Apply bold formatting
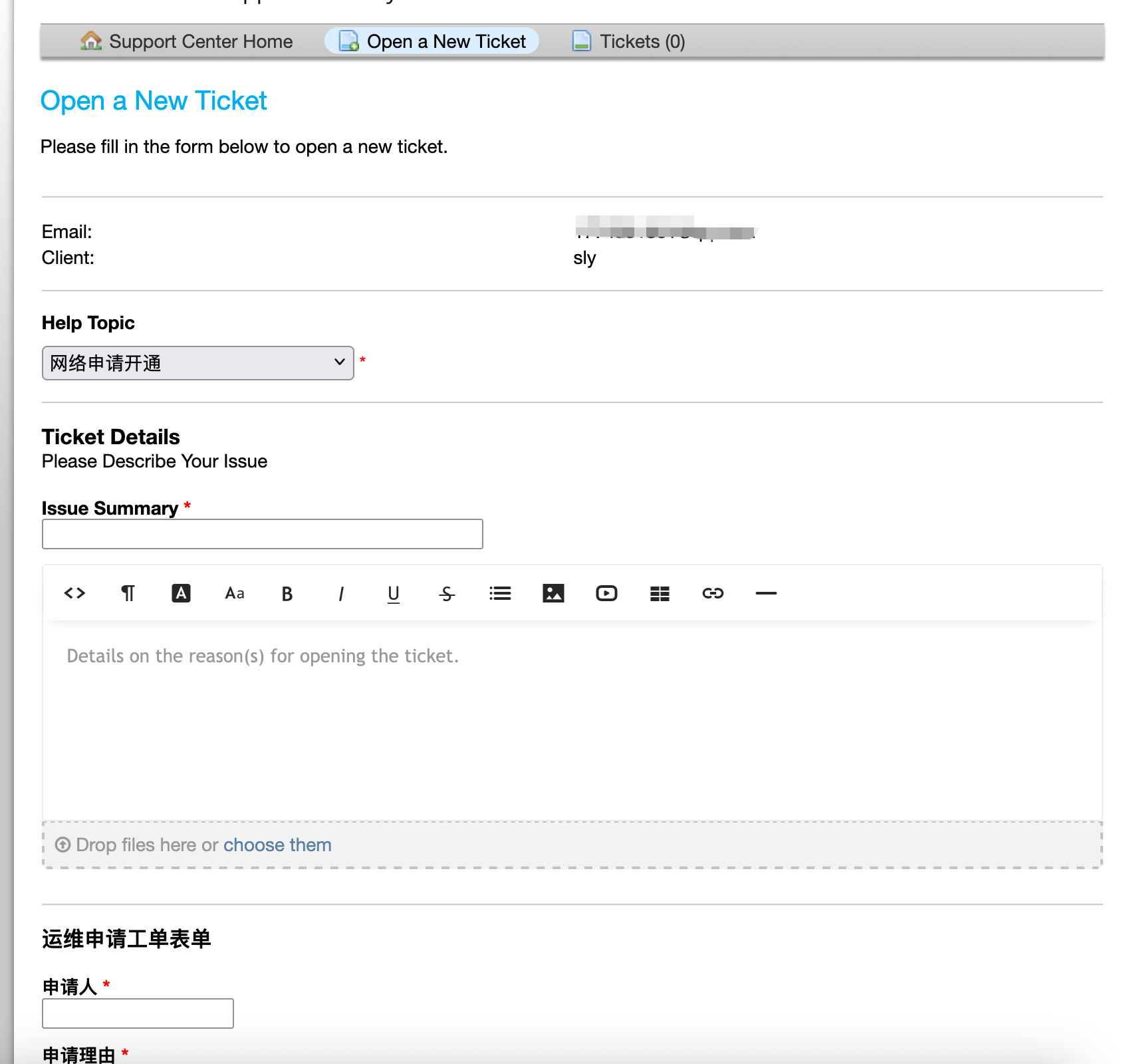 coord(287,593)
